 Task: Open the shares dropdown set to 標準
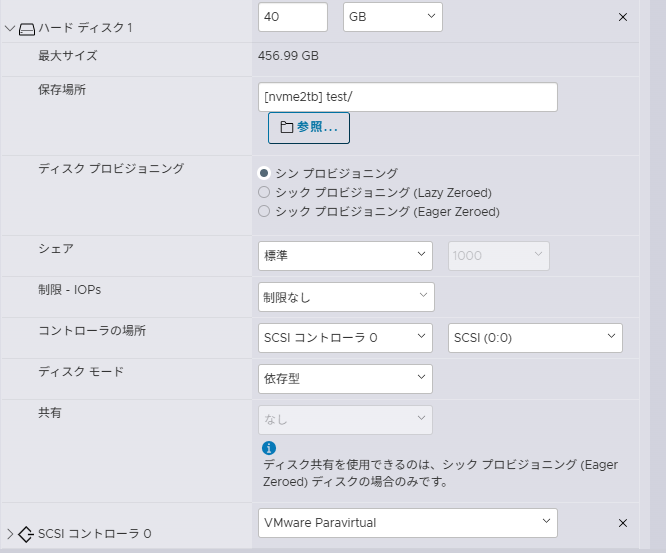coord(345,256)
